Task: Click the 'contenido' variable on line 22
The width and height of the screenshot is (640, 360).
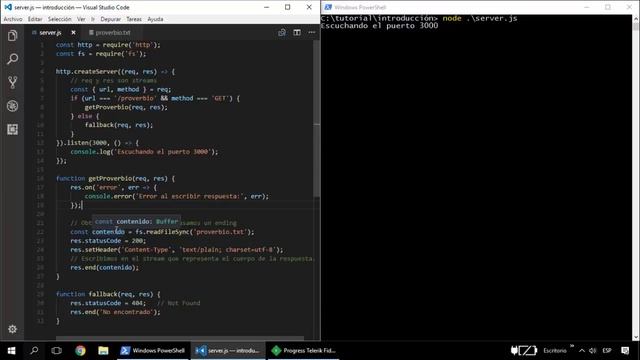Action: click(108, 232)
